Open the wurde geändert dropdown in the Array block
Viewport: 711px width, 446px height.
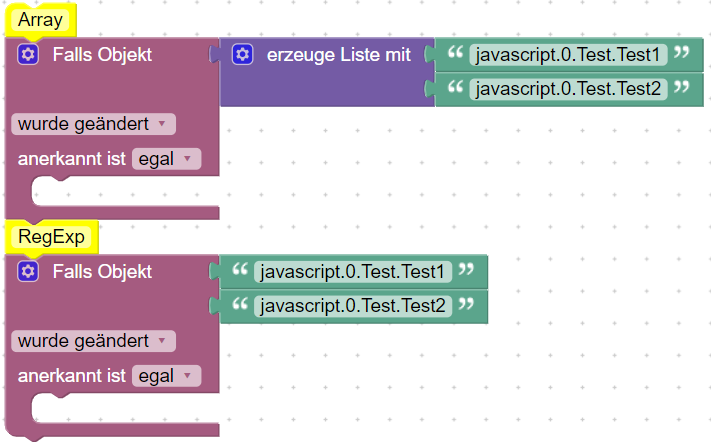tap(93, 124)
